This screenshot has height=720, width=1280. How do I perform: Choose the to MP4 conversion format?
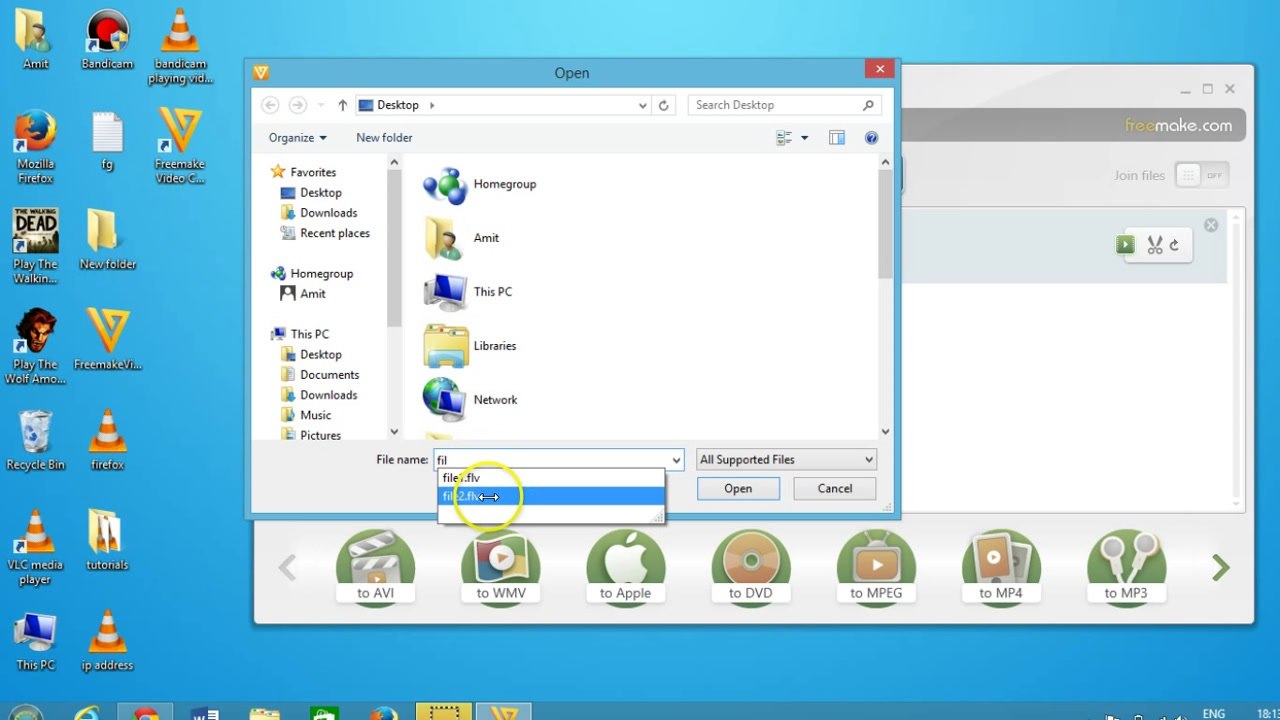[1001, 568]
